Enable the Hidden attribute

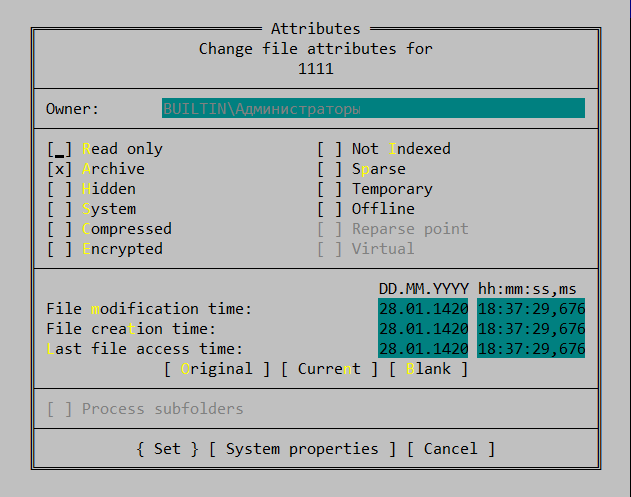[91, 189]
